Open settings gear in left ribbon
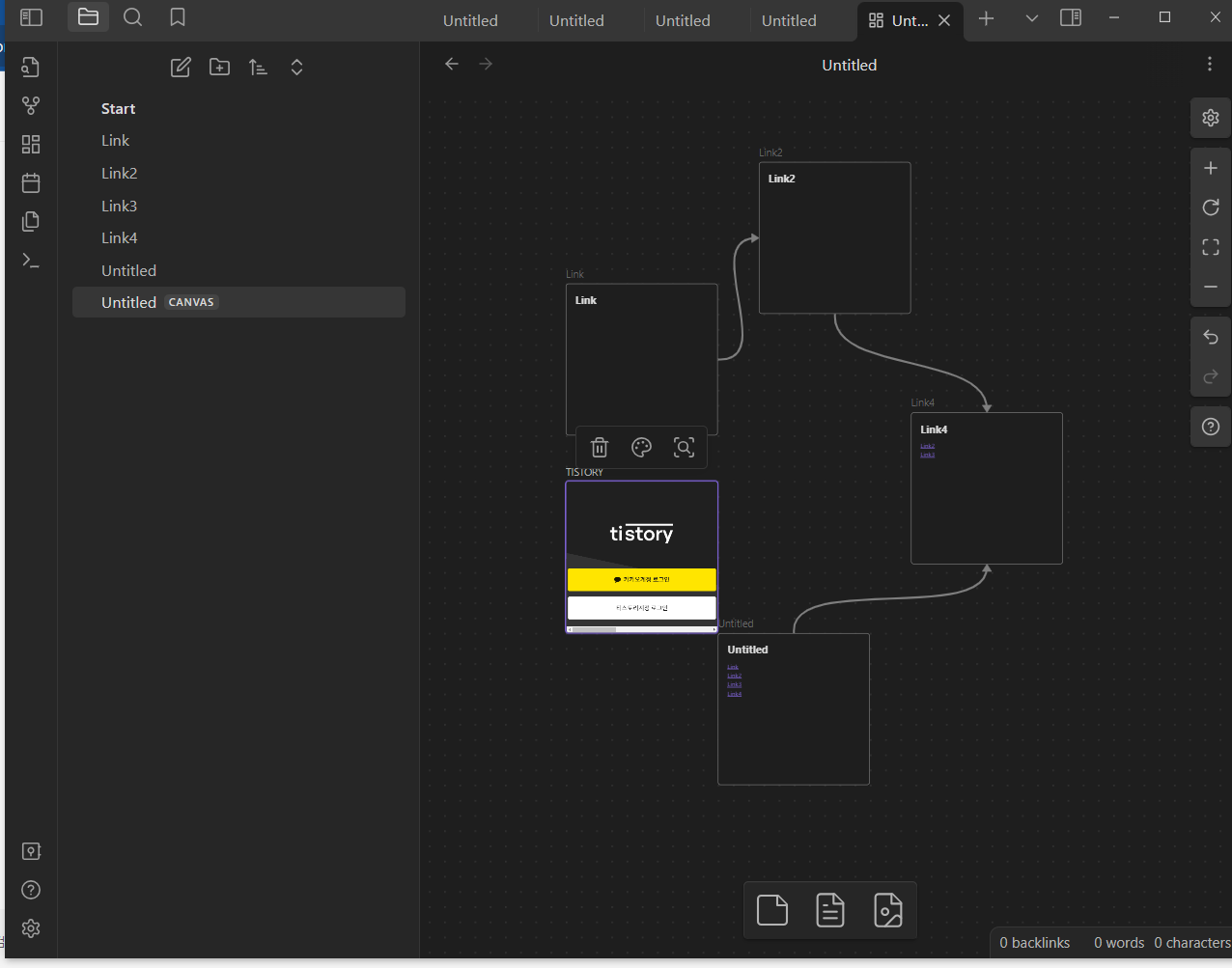 (x=31, y=928)
